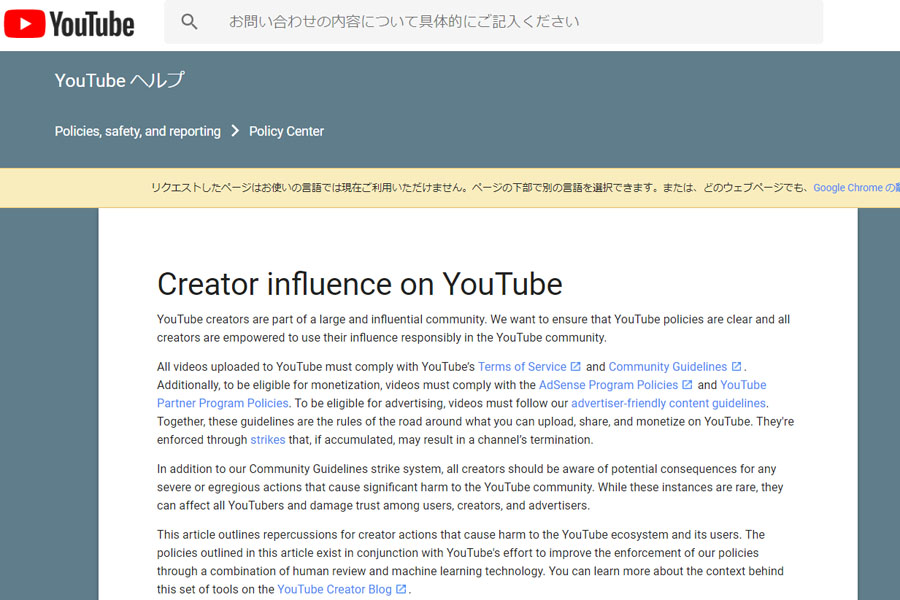Click the YouTube logo icon
Viewport: 900px width, 600px height.
pyautogui.click(x=25, y=24)
